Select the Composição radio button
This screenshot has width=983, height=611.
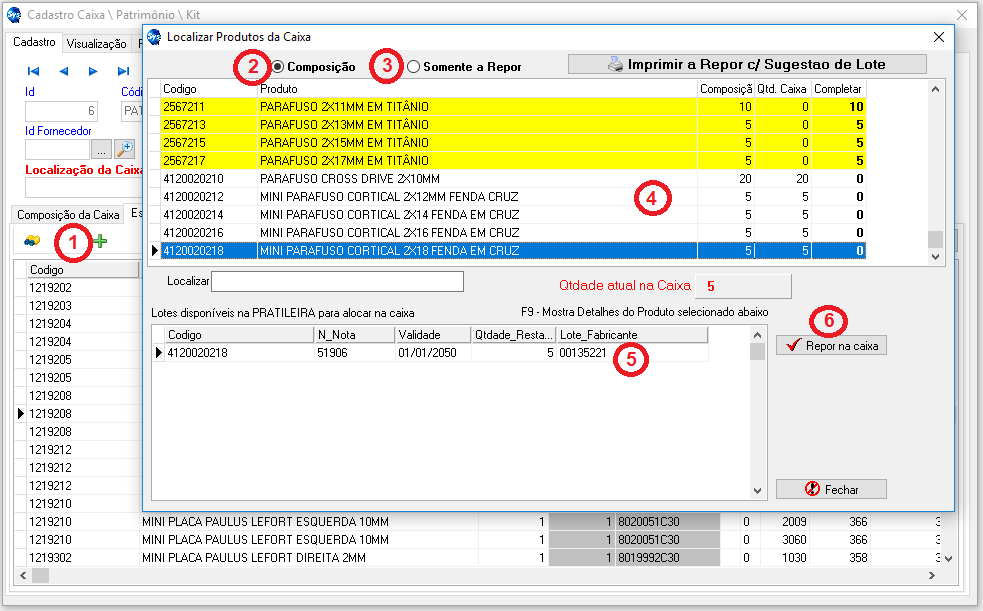tap(278, 67)
